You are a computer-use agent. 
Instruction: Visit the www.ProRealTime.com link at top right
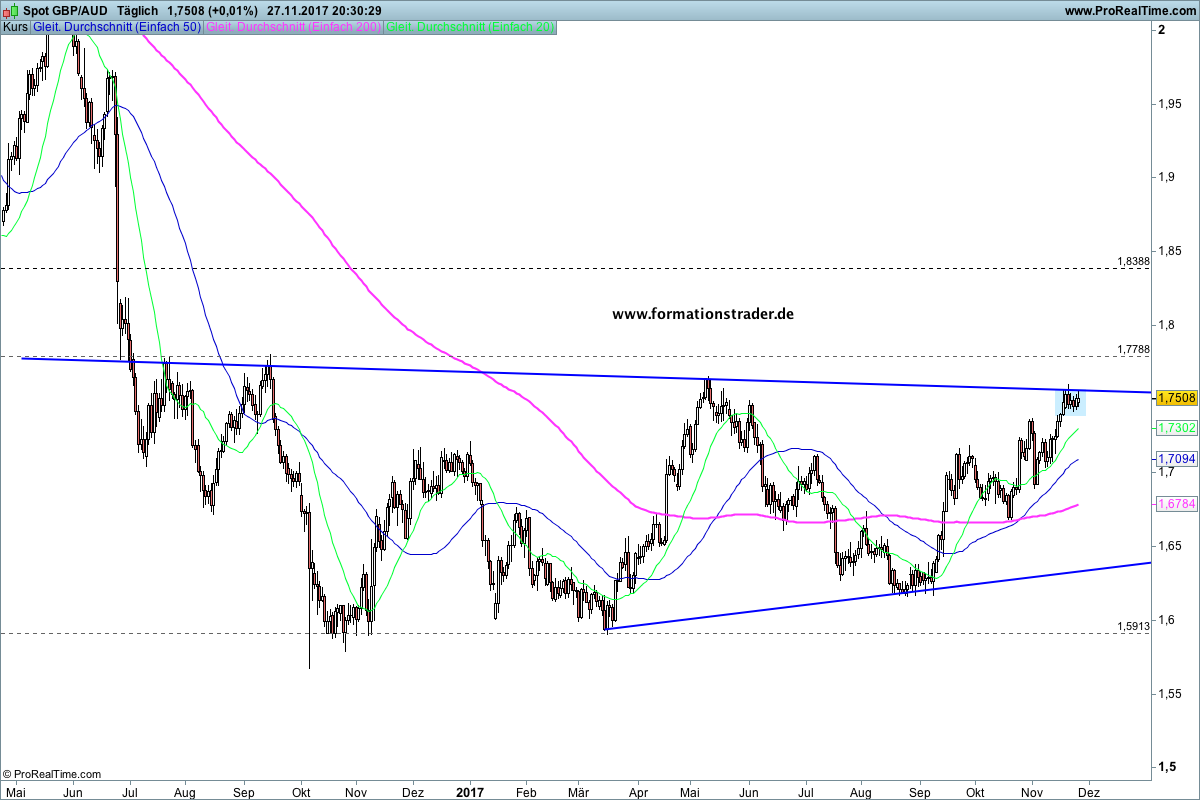pos(1130,10)
